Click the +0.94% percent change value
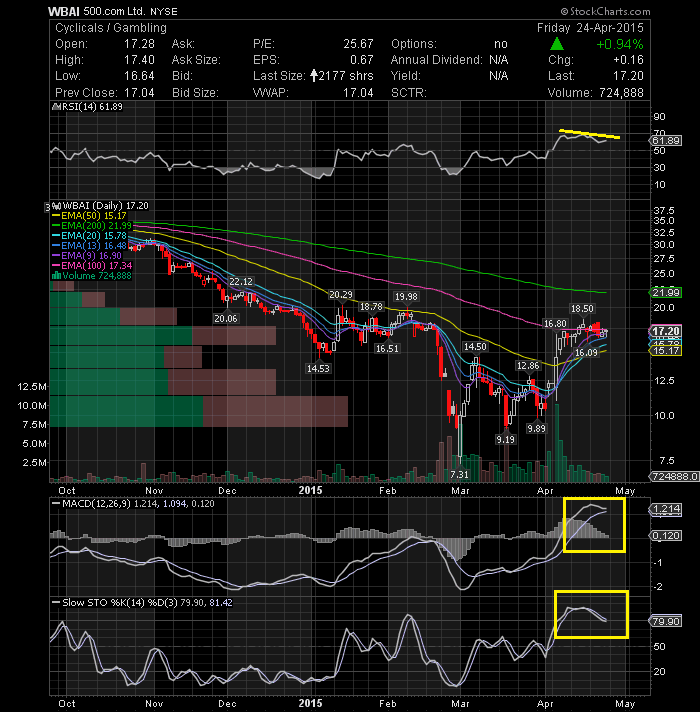 (x=620, y=44)
